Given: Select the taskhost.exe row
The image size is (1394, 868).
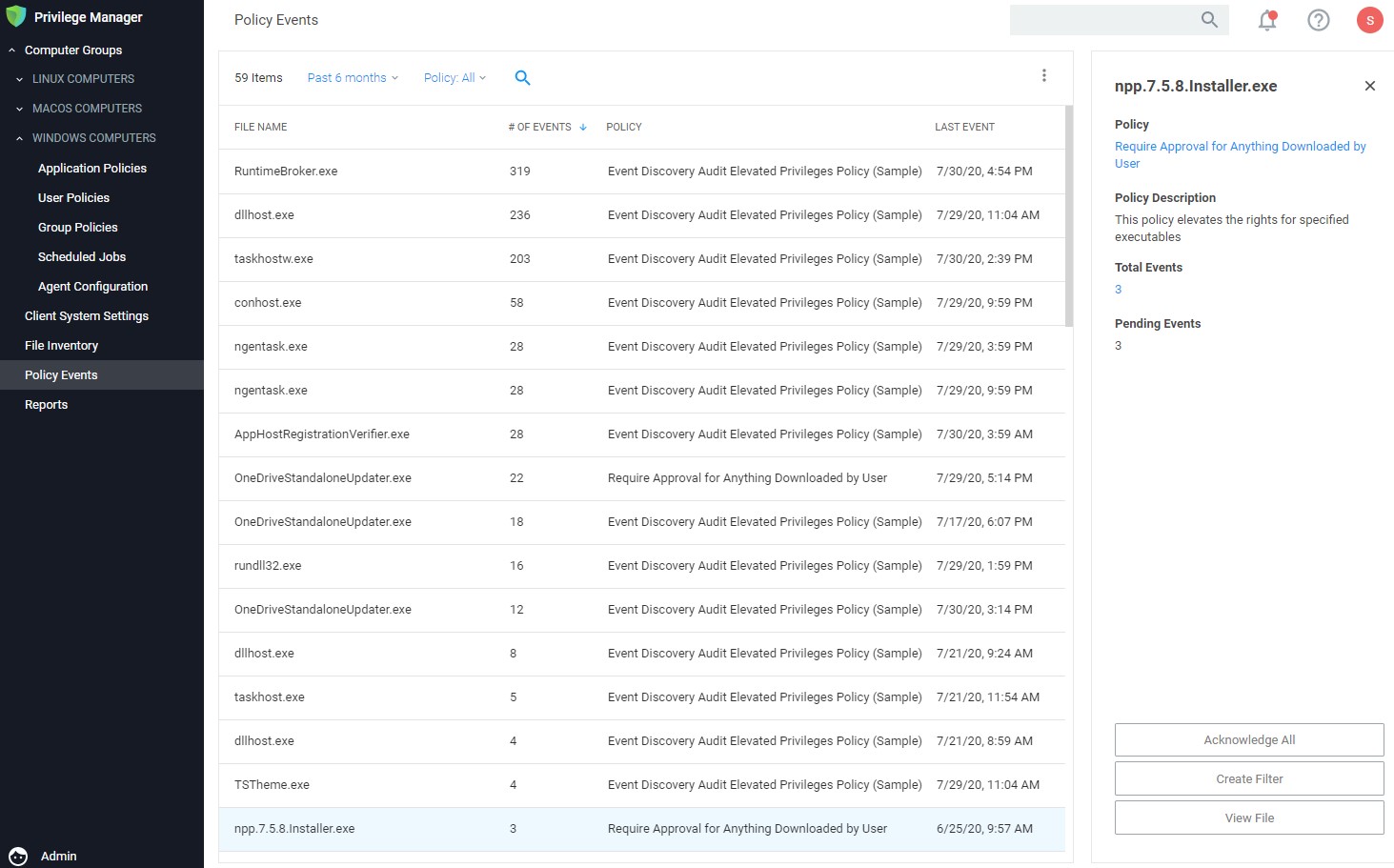Looking at the screenshot, I should click(642, 697).
